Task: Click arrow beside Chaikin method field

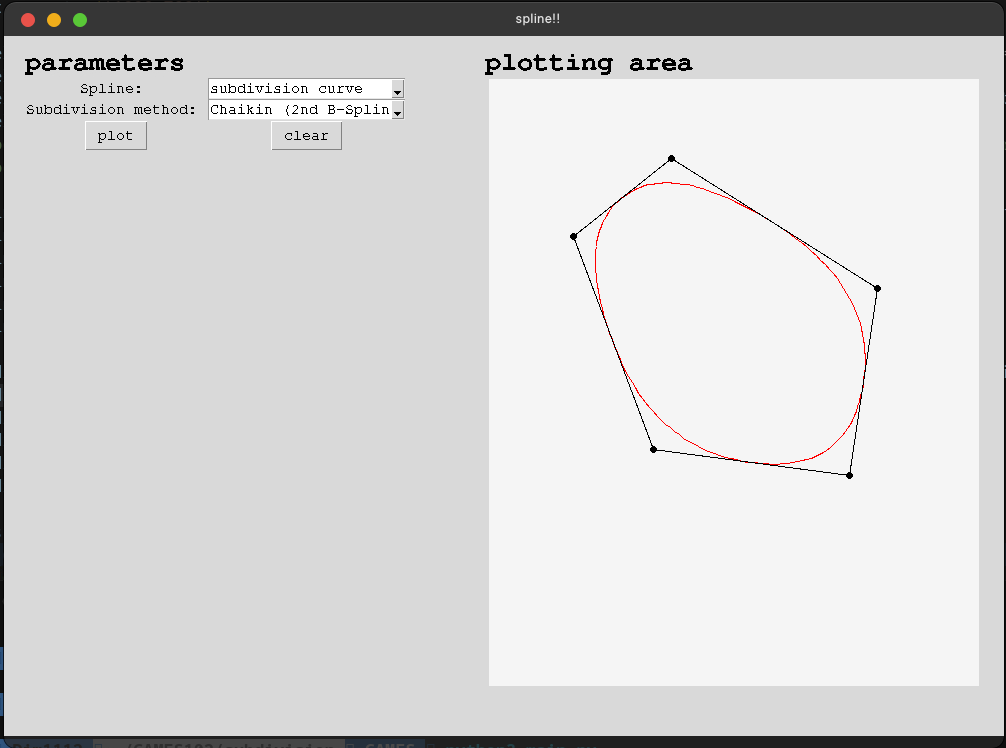Action: 397,111
